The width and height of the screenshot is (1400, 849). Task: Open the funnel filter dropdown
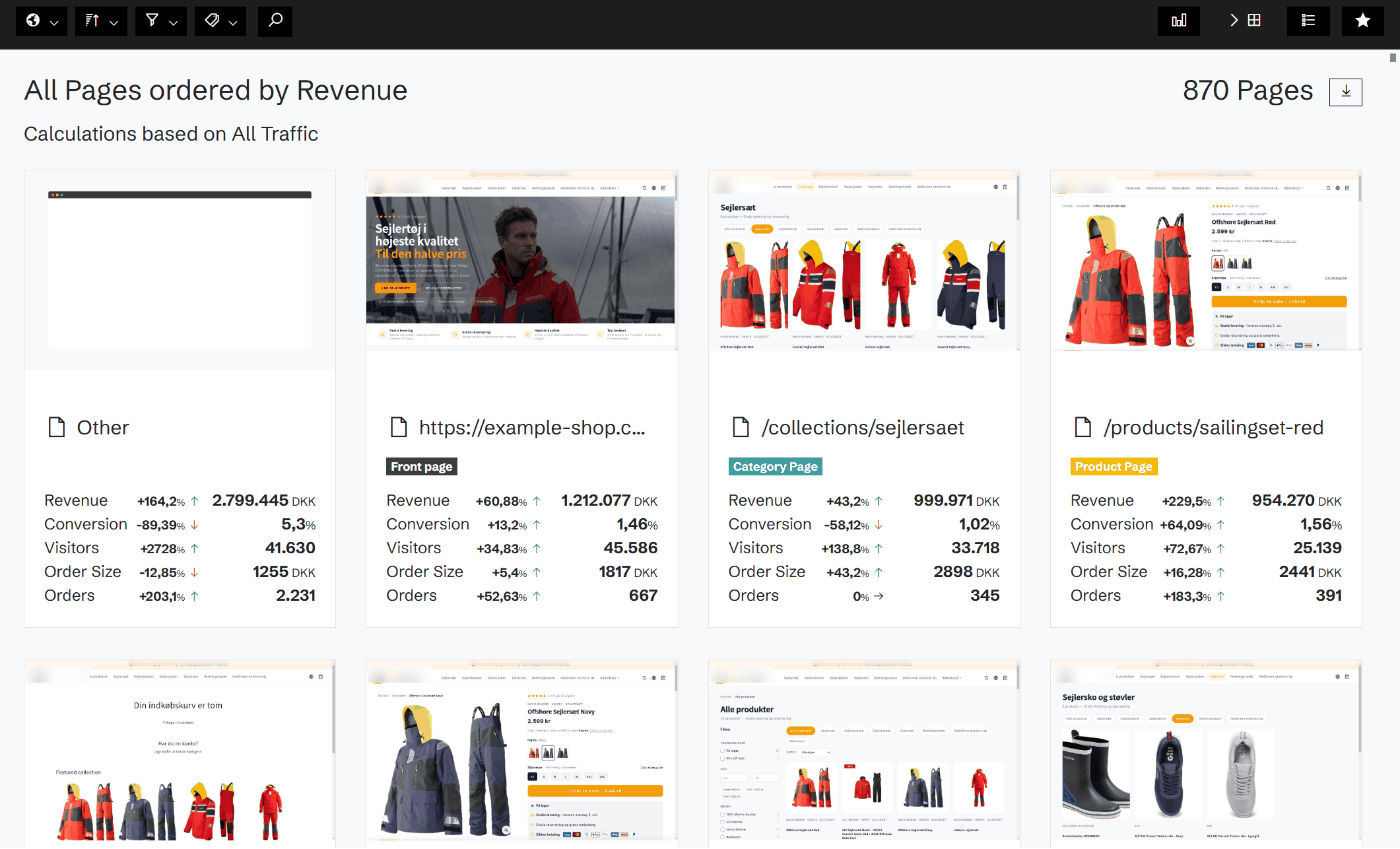coord(160,20)
